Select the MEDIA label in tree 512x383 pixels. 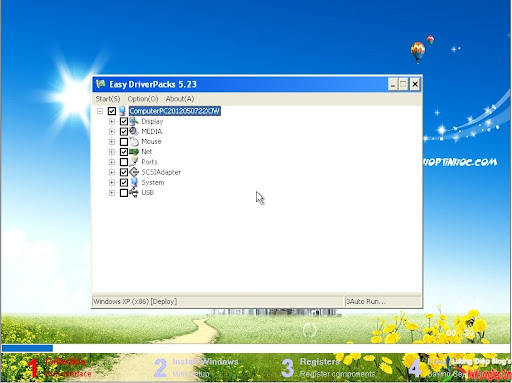tap(152, 131)
